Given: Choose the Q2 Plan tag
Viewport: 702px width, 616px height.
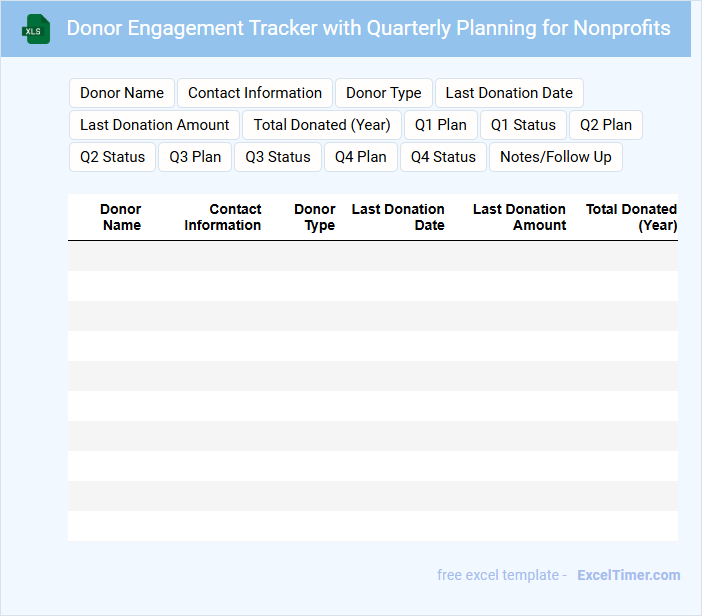Looking at the screenshot, I should (x=606, y=125).
